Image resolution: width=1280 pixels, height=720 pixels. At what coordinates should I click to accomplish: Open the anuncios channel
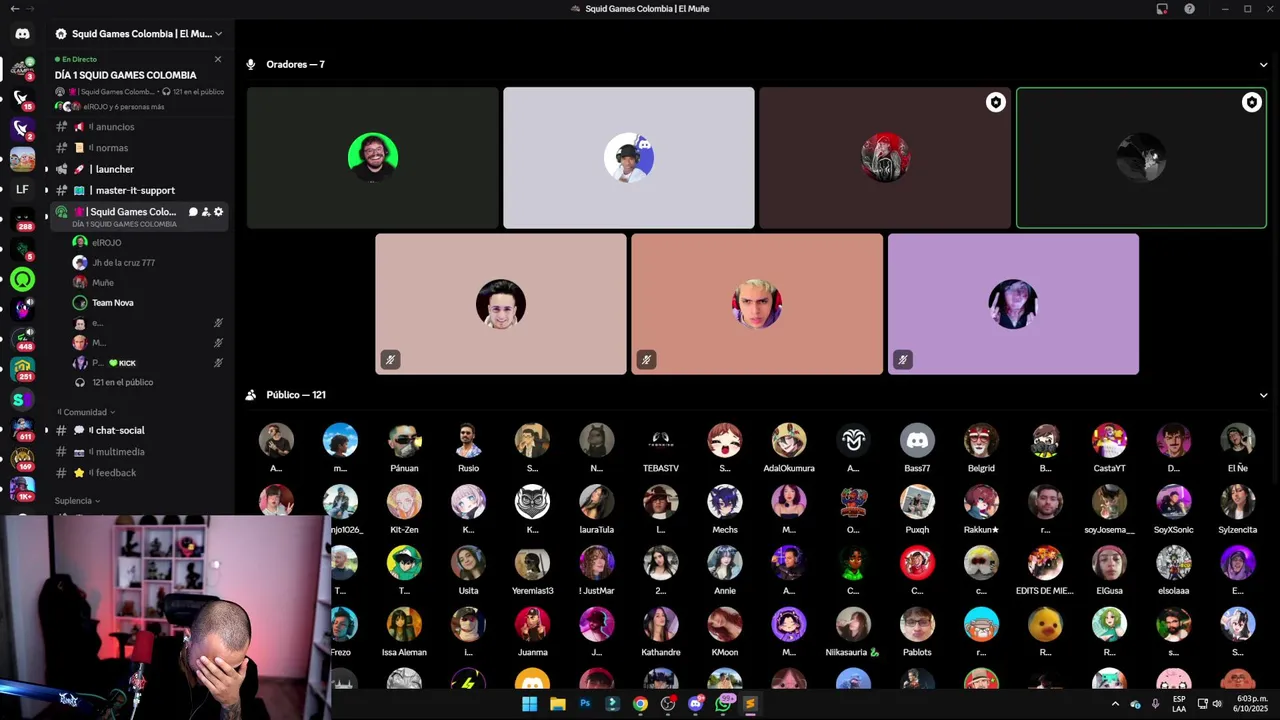pos(140,127)
